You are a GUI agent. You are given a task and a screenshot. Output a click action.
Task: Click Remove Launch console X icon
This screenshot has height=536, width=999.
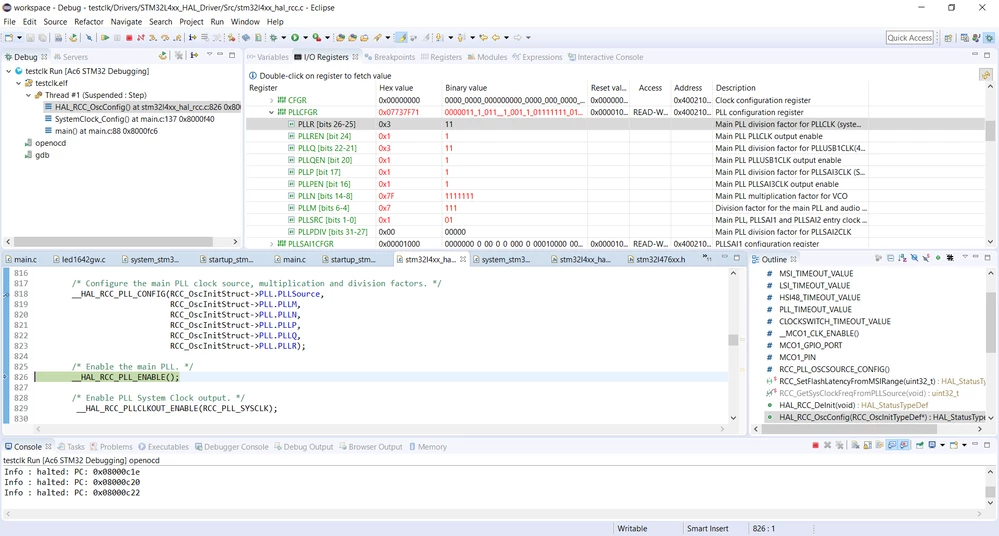tap(827, 445)
